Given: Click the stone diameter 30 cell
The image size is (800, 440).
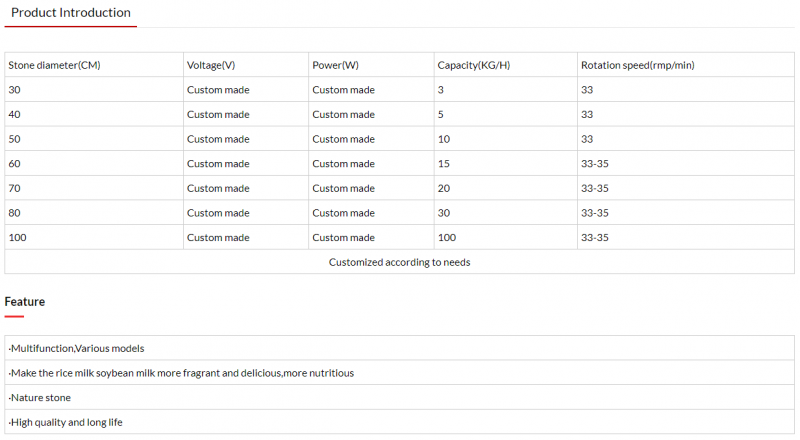Looking at the screenshot, I should click(x=14, y=90).
